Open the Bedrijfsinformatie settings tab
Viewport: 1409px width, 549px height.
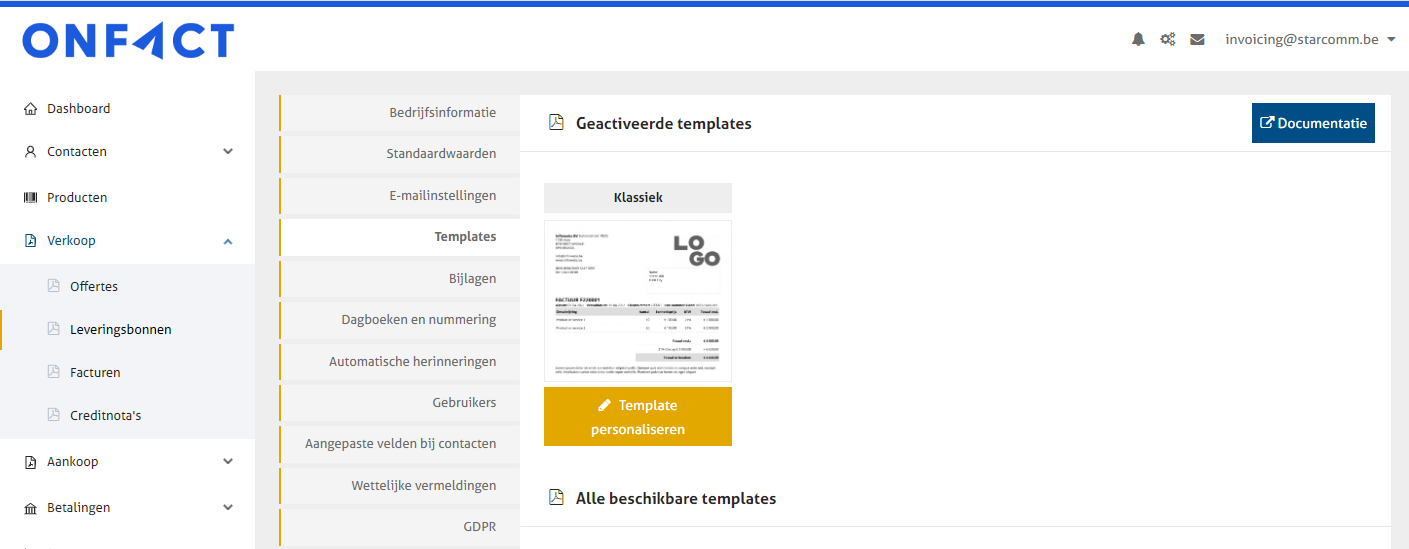(442, 113)
